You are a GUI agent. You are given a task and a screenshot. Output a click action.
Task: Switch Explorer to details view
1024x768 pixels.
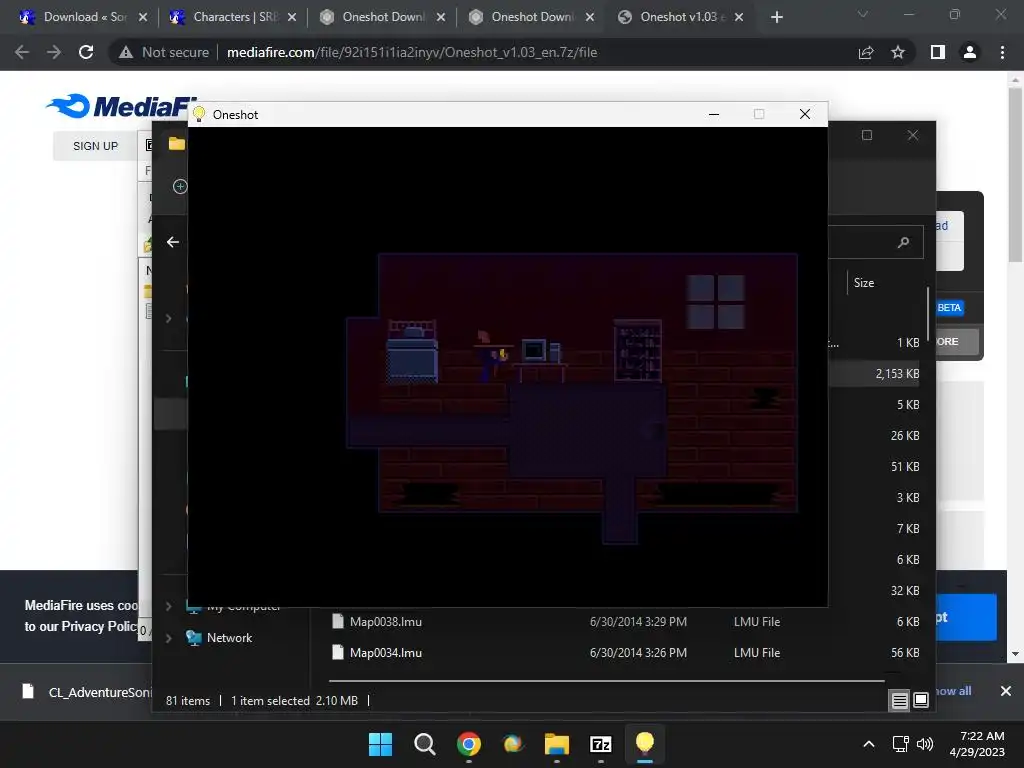(x=899, y=700)
